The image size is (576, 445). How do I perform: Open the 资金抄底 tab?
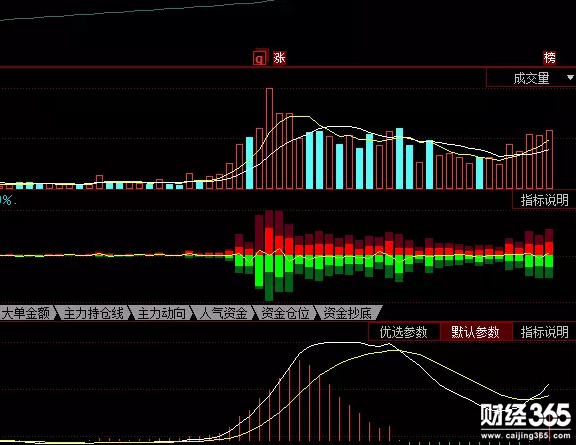(348, 313)
